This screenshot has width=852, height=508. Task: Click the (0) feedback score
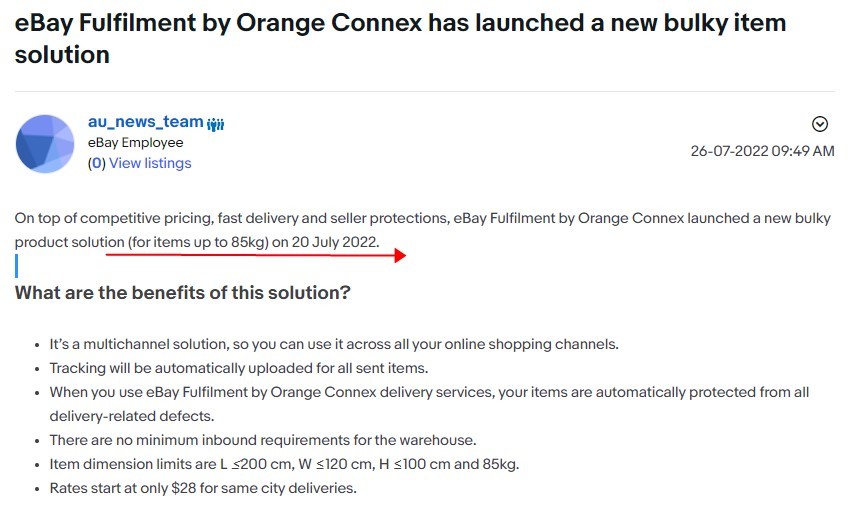point(96,163)
